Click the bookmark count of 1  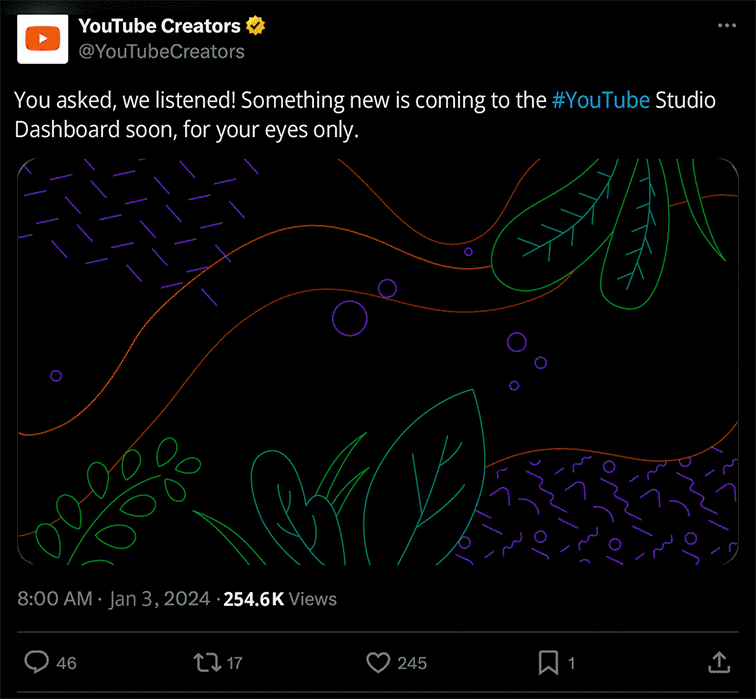click(x=571, y=663)
